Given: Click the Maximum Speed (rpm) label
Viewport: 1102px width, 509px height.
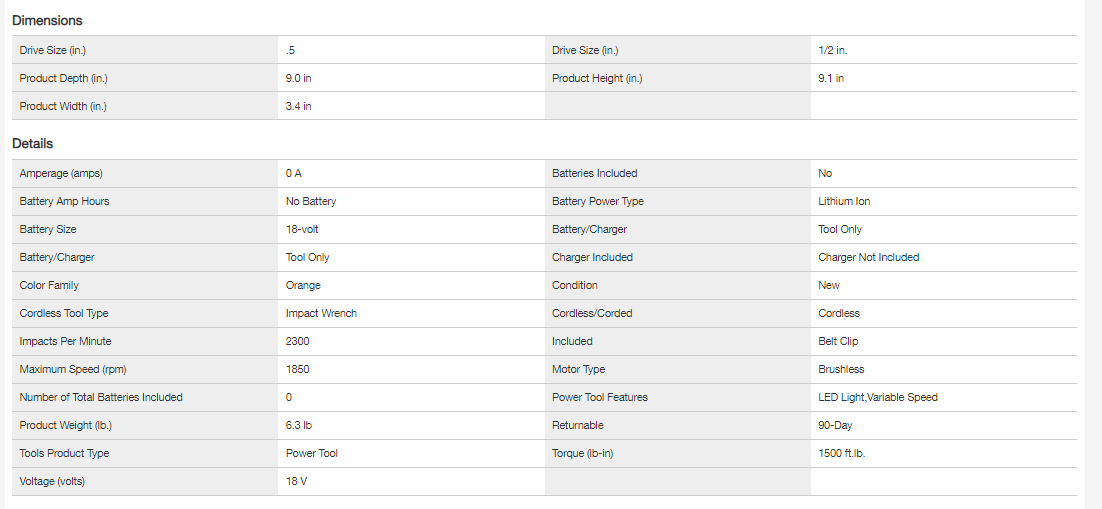Looking at the screenshot, I should 67,369.
